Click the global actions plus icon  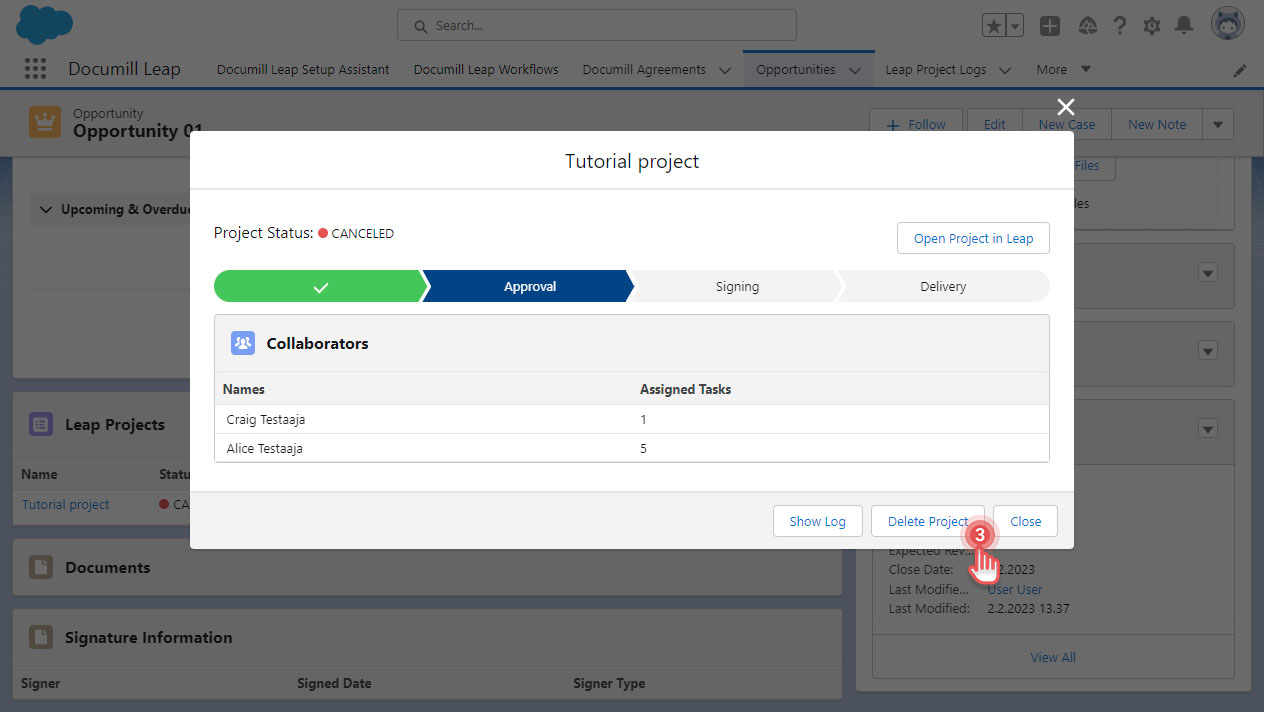pyautogui.click(x=1050, y=25)
